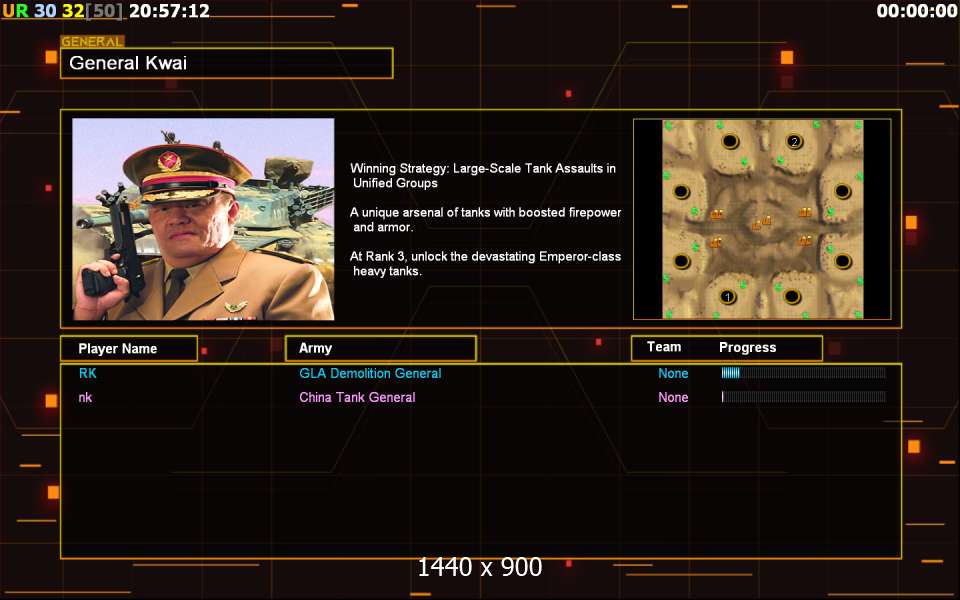
Task: Click the [50] value in overlay
Action: (104, 10)
